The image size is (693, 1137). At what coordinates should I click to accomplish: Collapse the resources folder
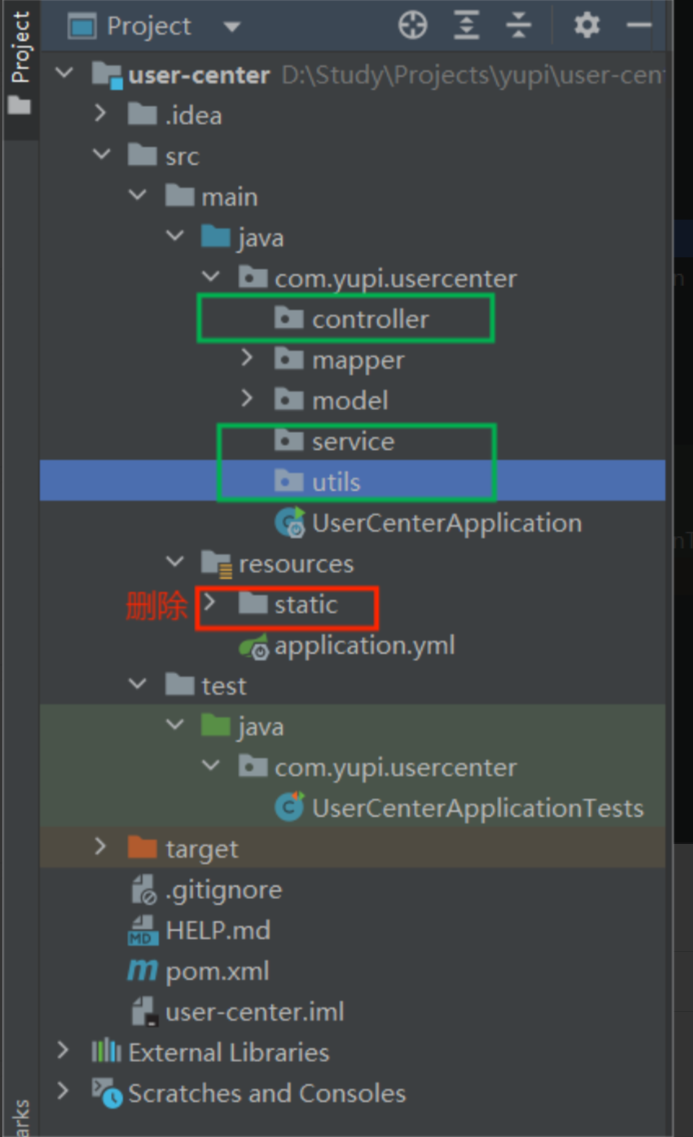pos(174,564)
